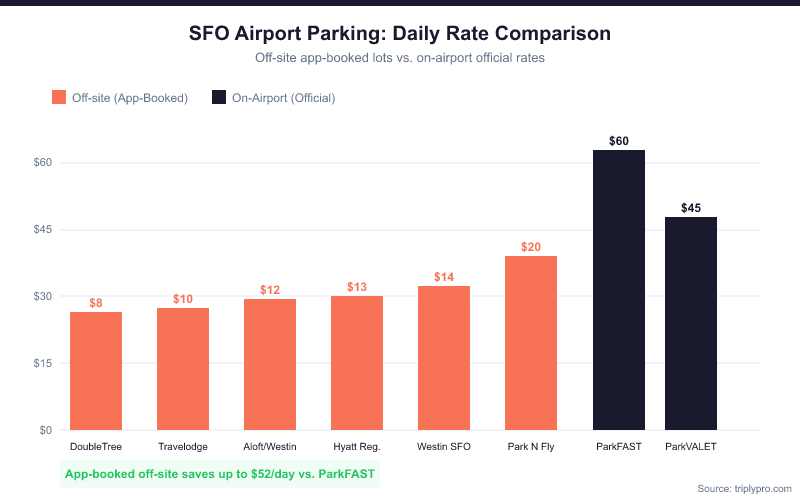Screen dimensions: 800x500
Task: Select the ParkVALET $45 bar
Action: point(691,324)
